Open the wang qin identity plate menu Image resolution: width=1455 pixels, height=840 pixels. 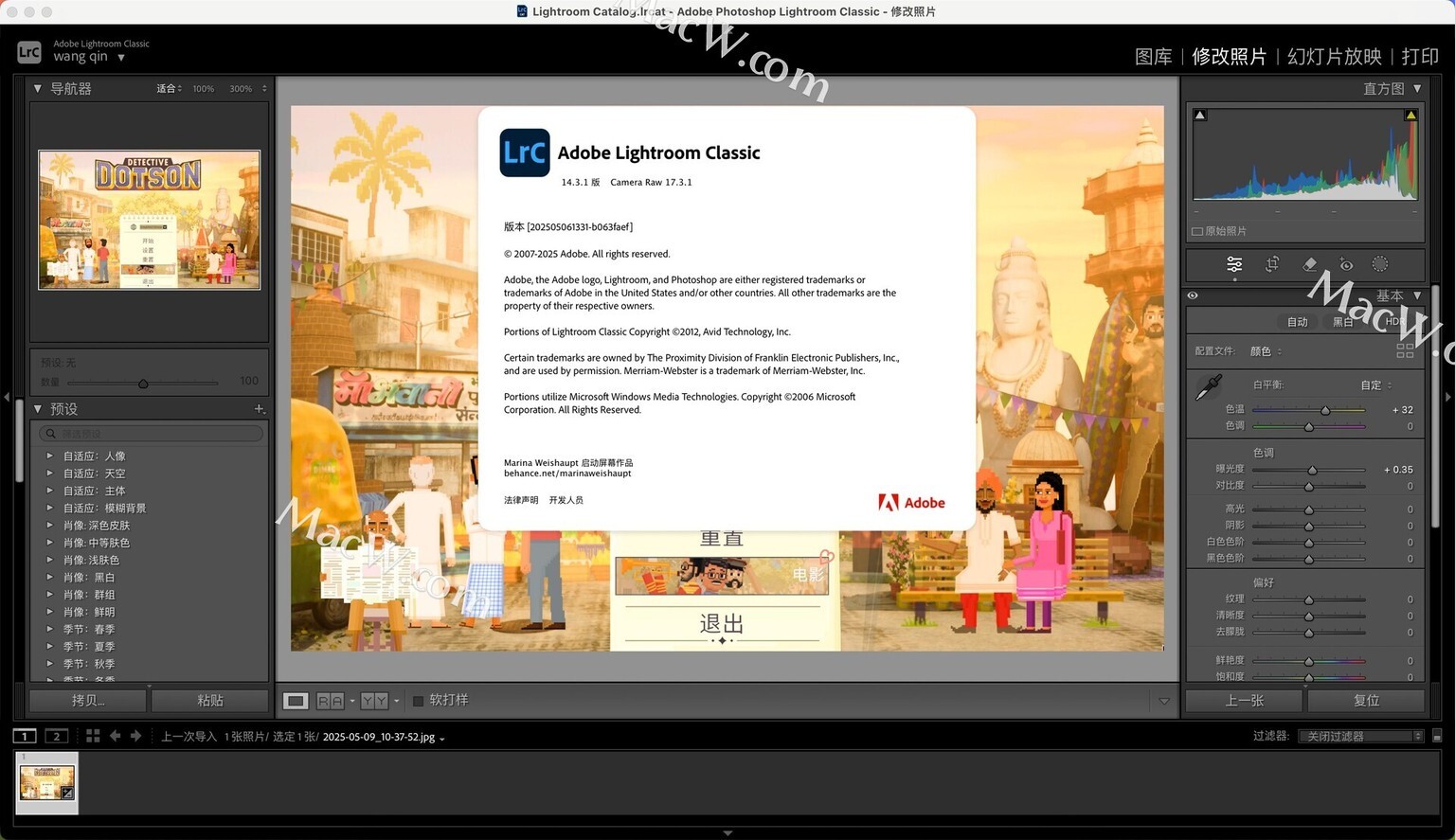(x=89, y=57)
